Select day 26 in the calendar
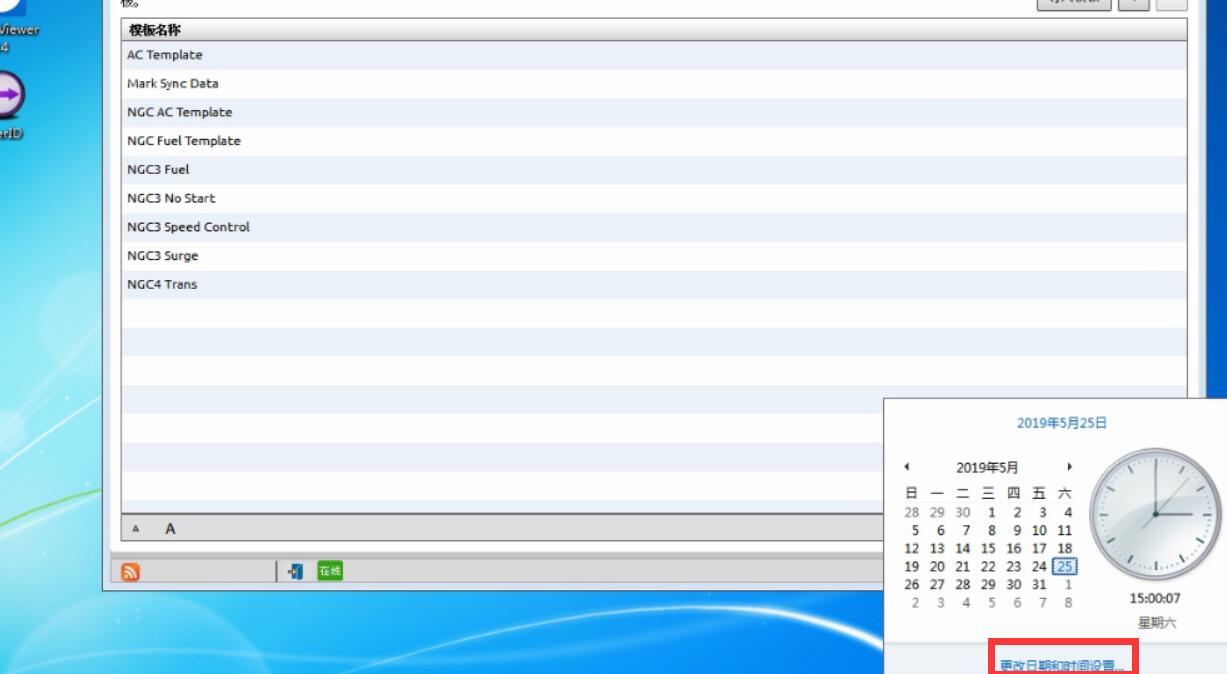The height and width of the screenshot is (674, 1227). coord(912,584)
